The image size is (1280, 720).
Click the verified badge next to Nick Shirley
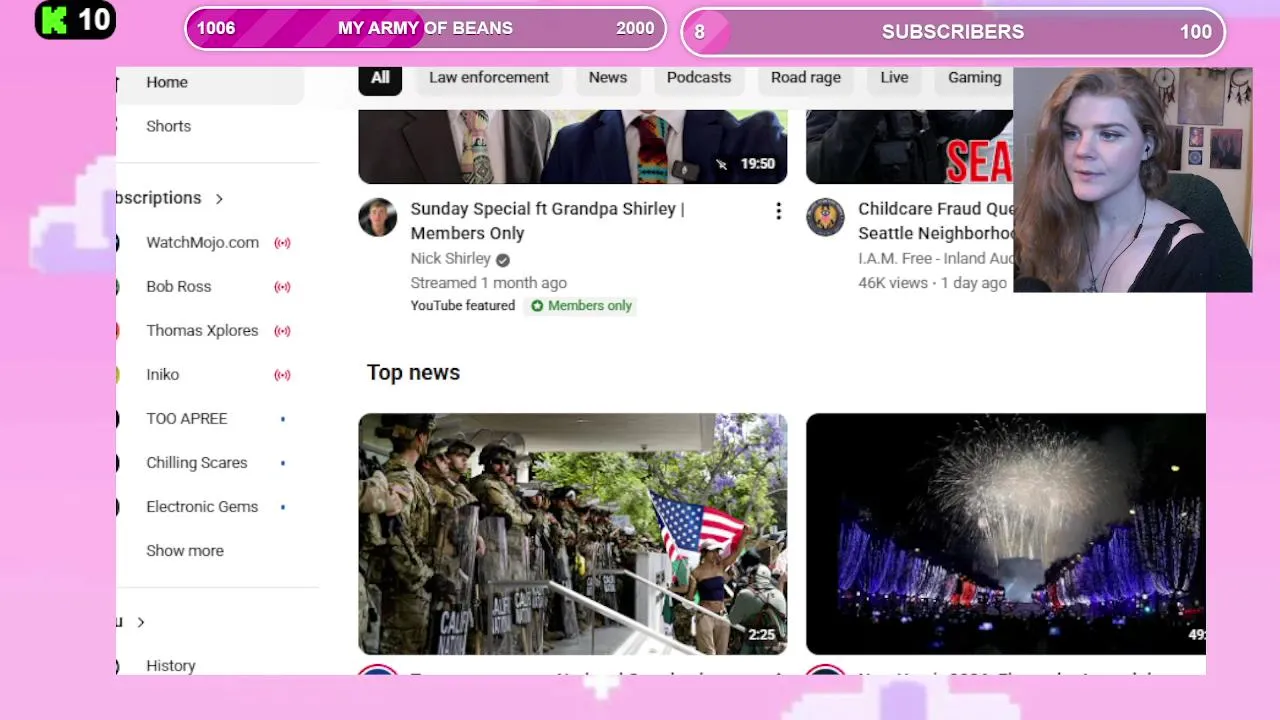pyautogui.click(x=502, y=259)
